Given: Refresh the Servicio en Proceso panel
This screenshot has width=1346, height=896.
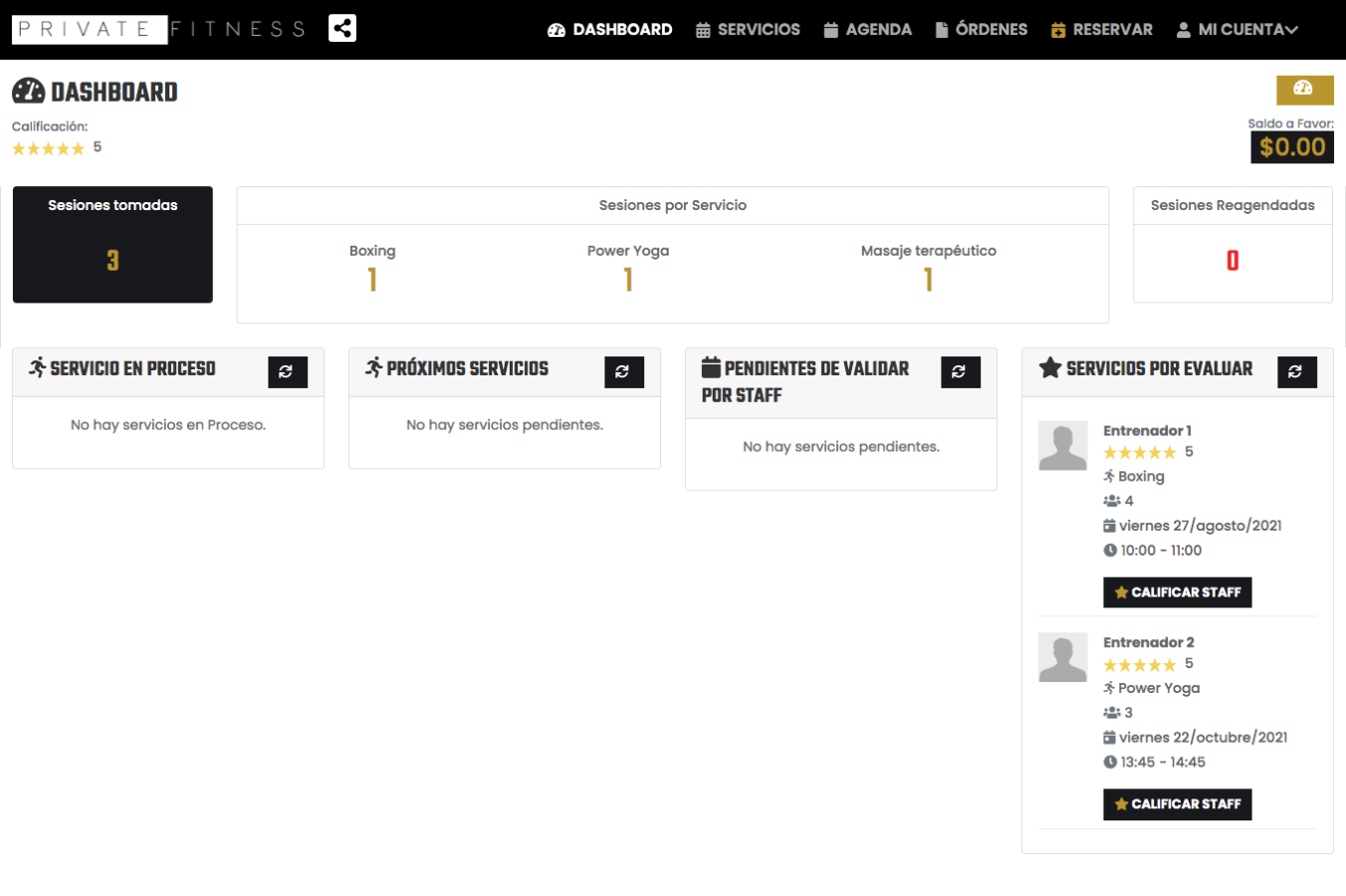Looking at the screenshot, I should tap(287, 371).
